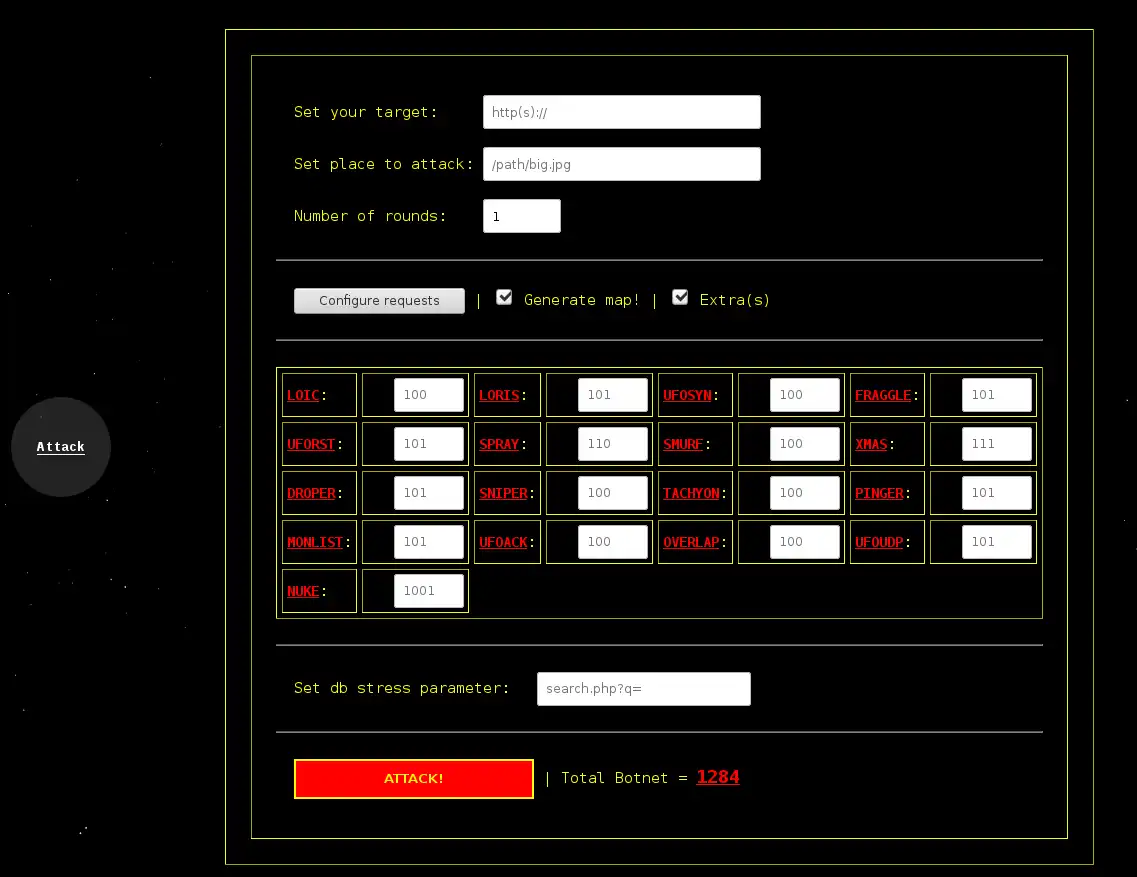Toggle the Generate map! checkbox
Screen dimensions: 1137x877
(x=504, y=297)
